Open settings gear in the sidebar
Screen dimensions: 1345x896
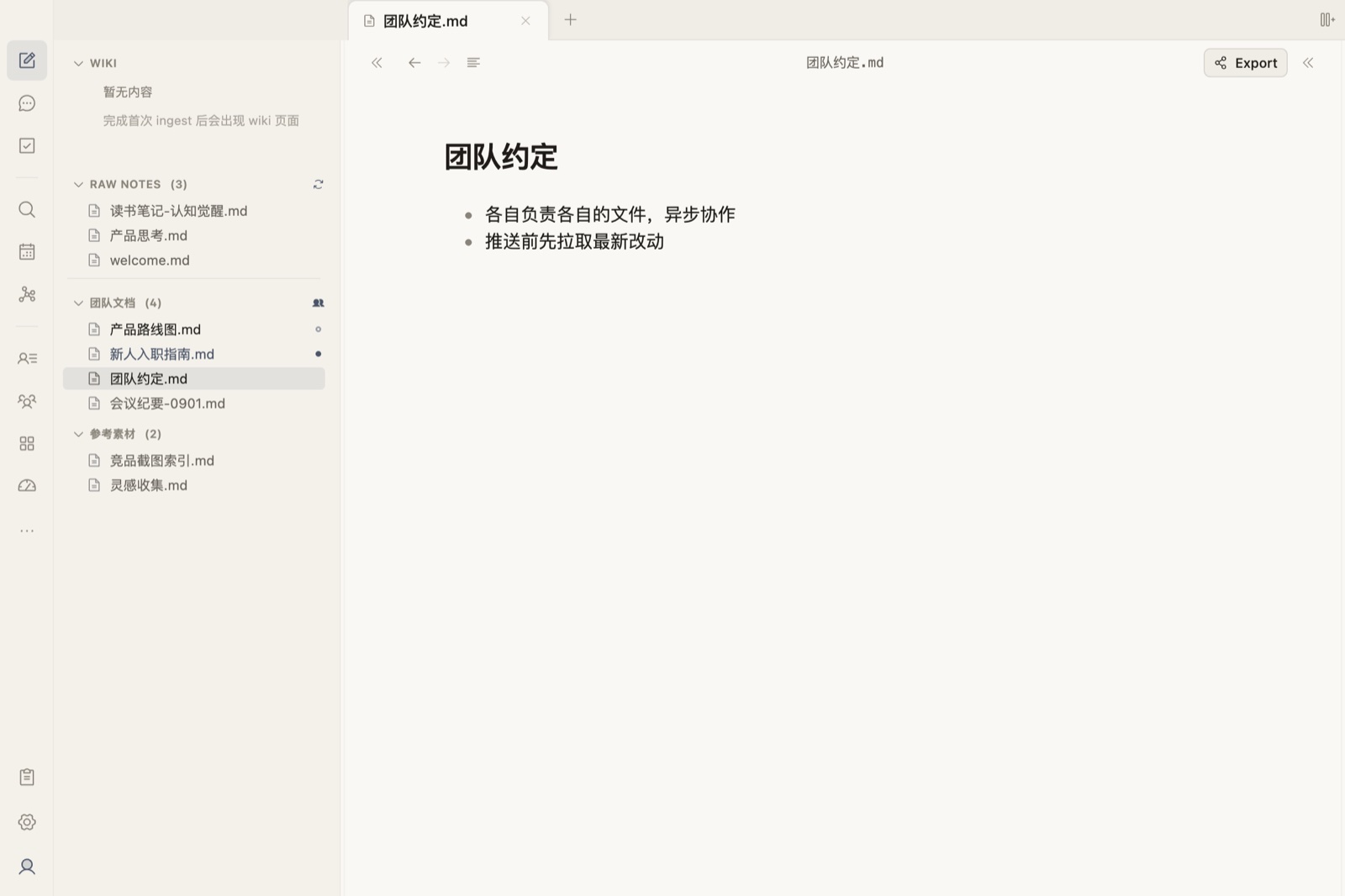coord(27,822)
